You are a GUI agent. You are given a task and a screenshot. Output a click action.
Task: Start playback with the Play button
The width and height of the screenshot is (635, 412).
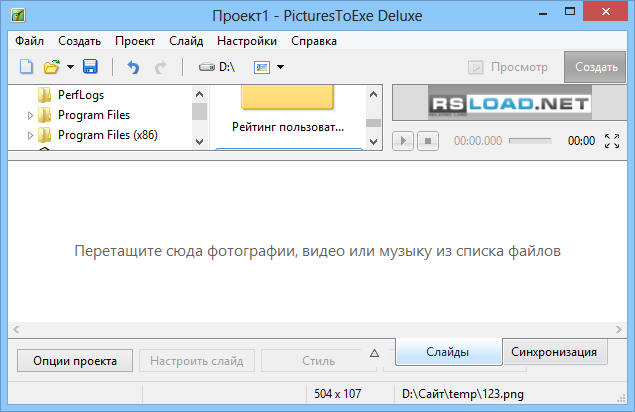(x=403, y=141)
